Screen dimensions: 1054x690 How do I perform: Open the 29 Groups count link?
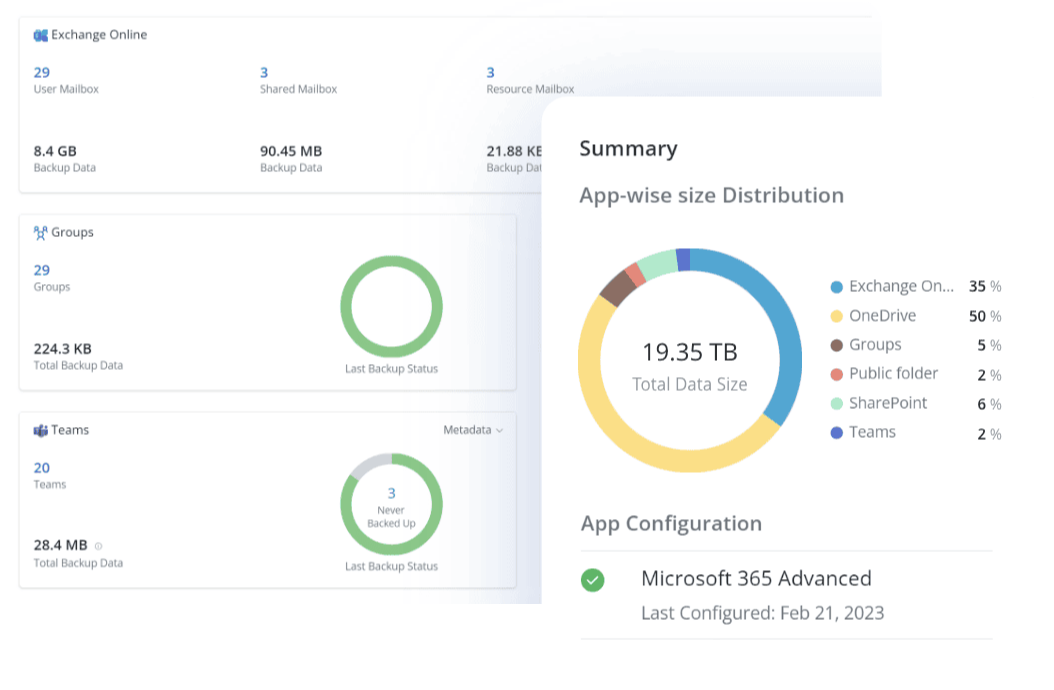pyautogui.click(x=42, y=270)
